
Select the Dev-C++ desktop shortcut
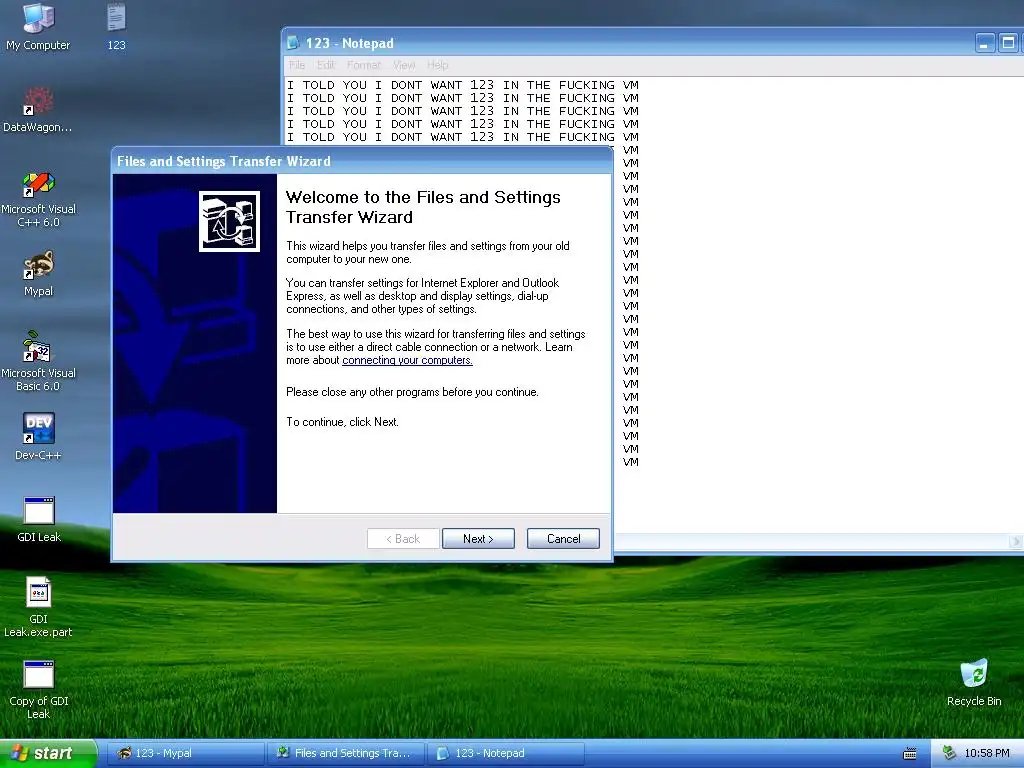pyautogui.click(x=38, y=436)
